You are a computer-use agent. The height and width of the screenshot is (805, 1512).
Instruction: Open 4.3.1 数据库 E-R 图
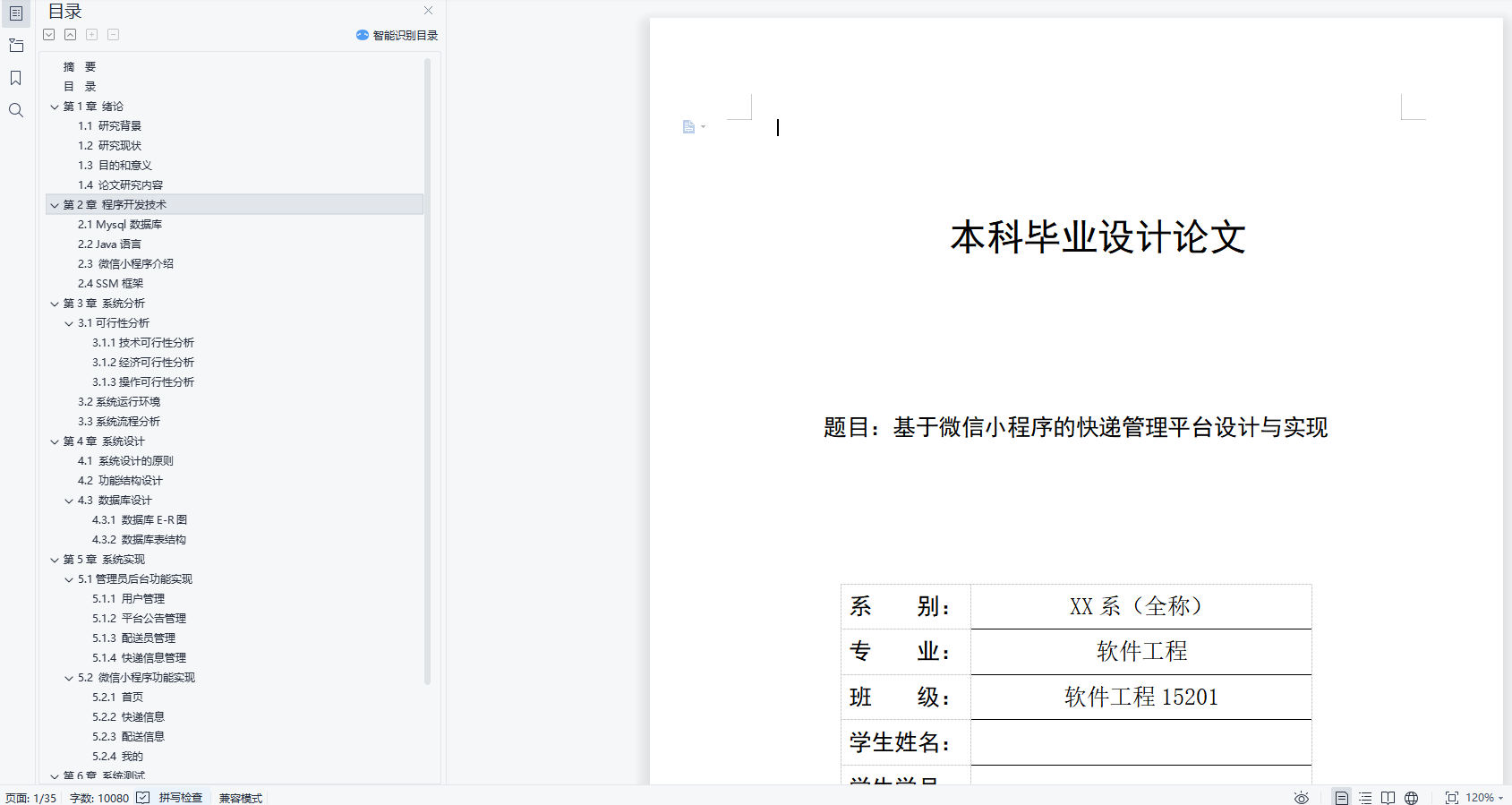point(140,520)
